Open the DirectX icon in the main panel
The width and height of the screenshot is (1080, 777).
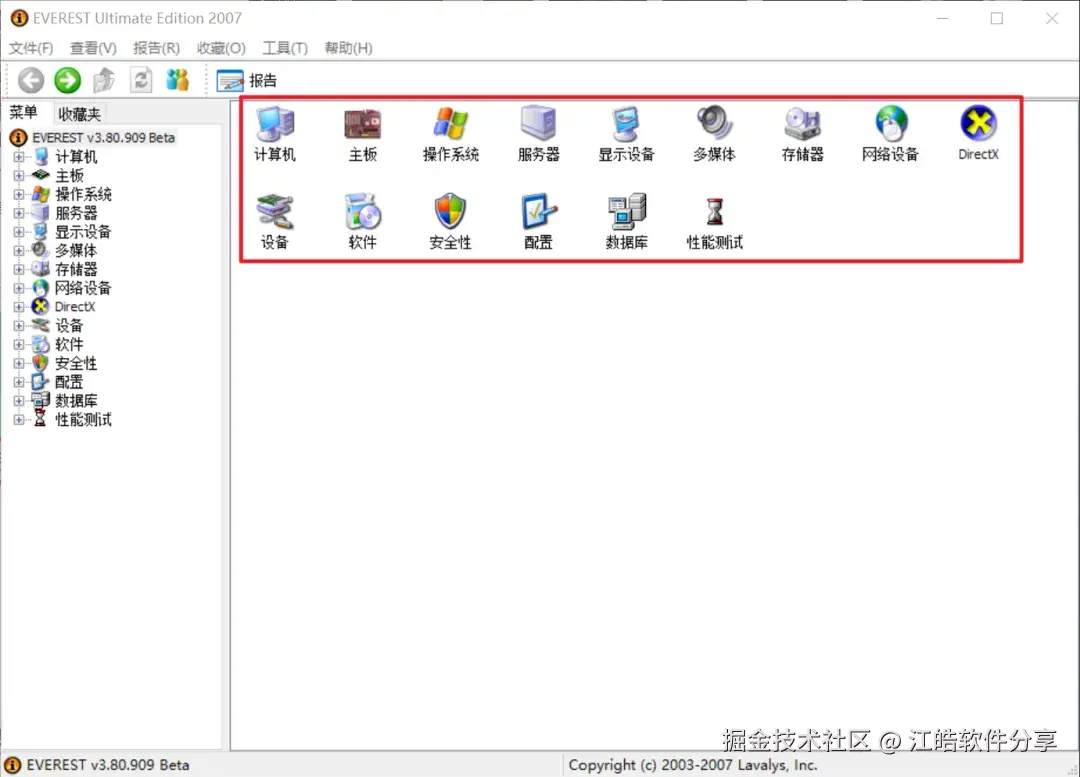coord(978,134)
